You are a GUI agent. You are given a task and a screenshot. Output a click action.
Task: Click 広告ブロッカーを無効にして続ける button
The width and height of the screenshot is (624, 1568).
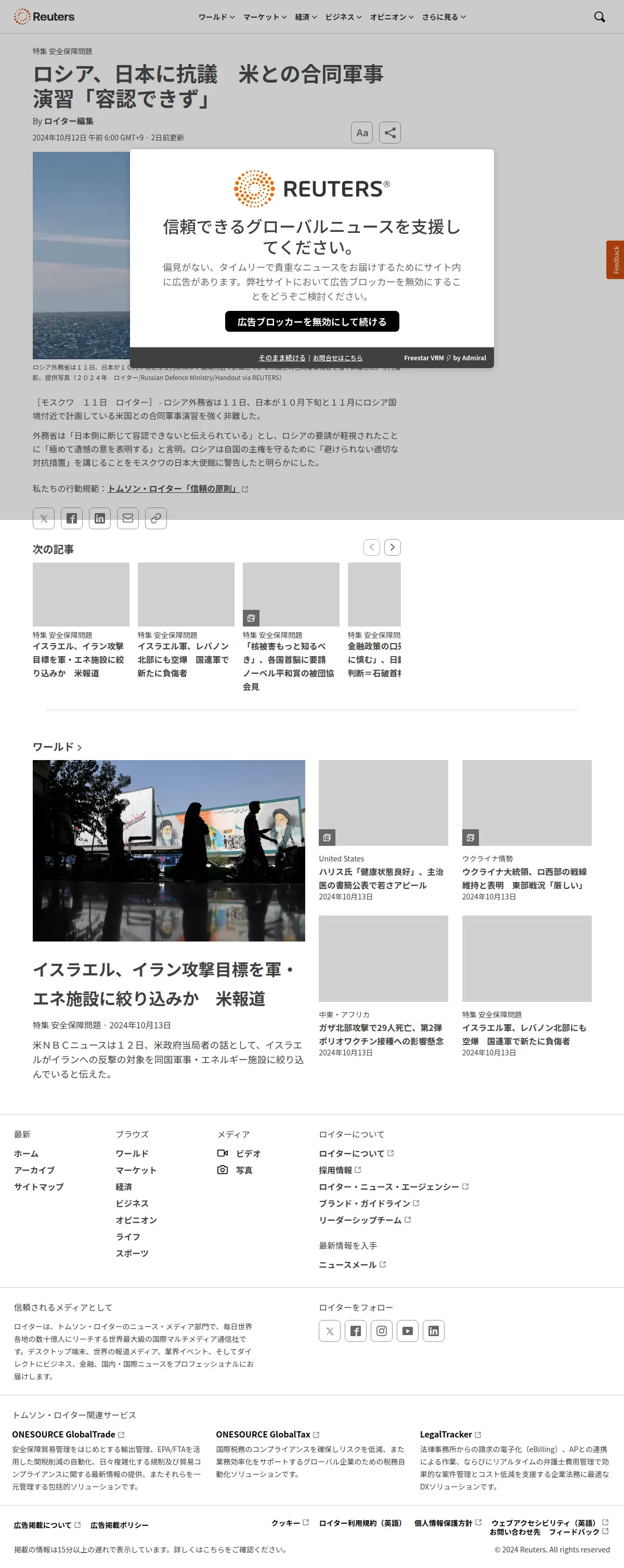[311, 321]
